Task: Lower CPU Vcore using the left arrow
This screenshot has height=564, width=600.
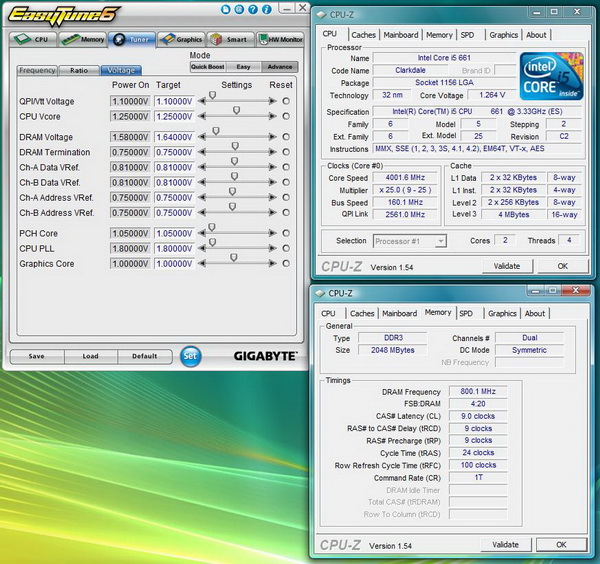Action: 202,116
